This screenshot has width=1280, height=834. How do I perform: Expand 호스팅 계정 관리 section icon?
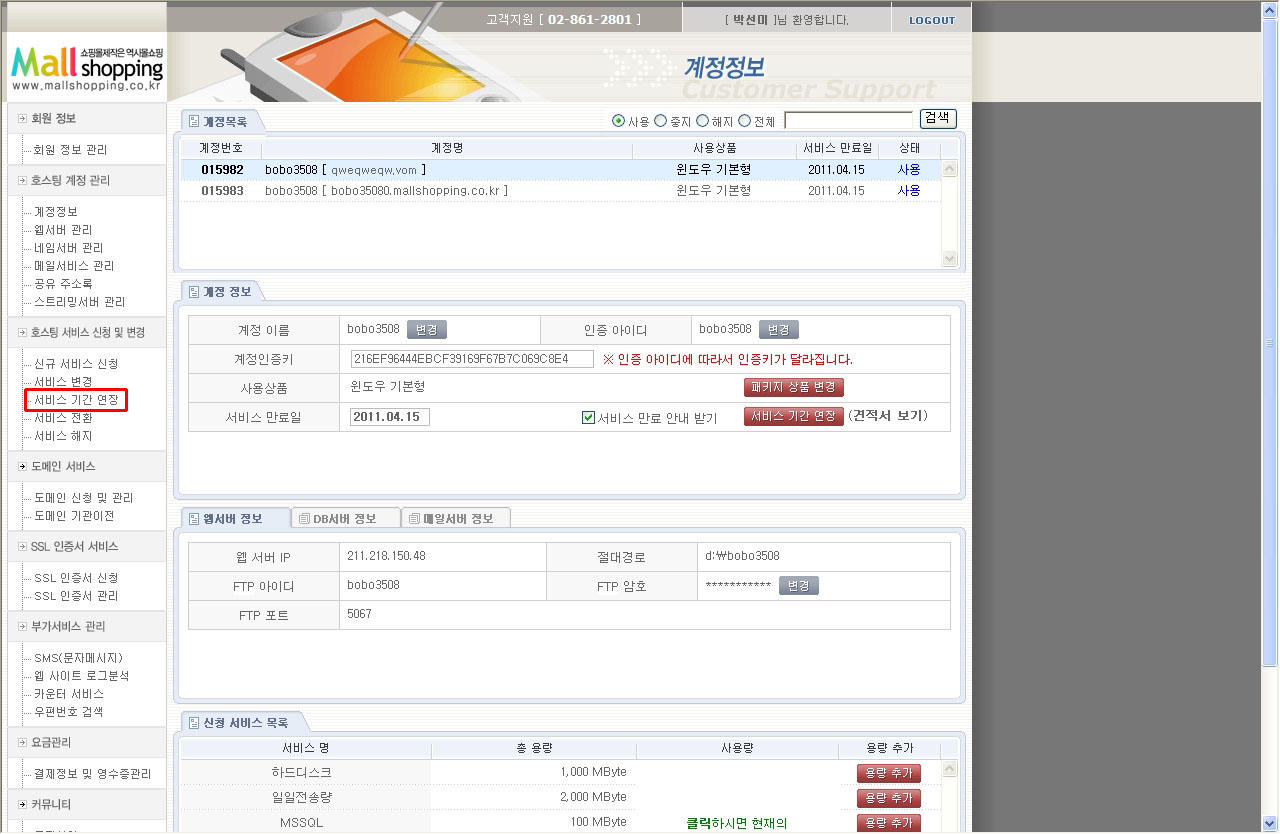click(x=22, y=181)
